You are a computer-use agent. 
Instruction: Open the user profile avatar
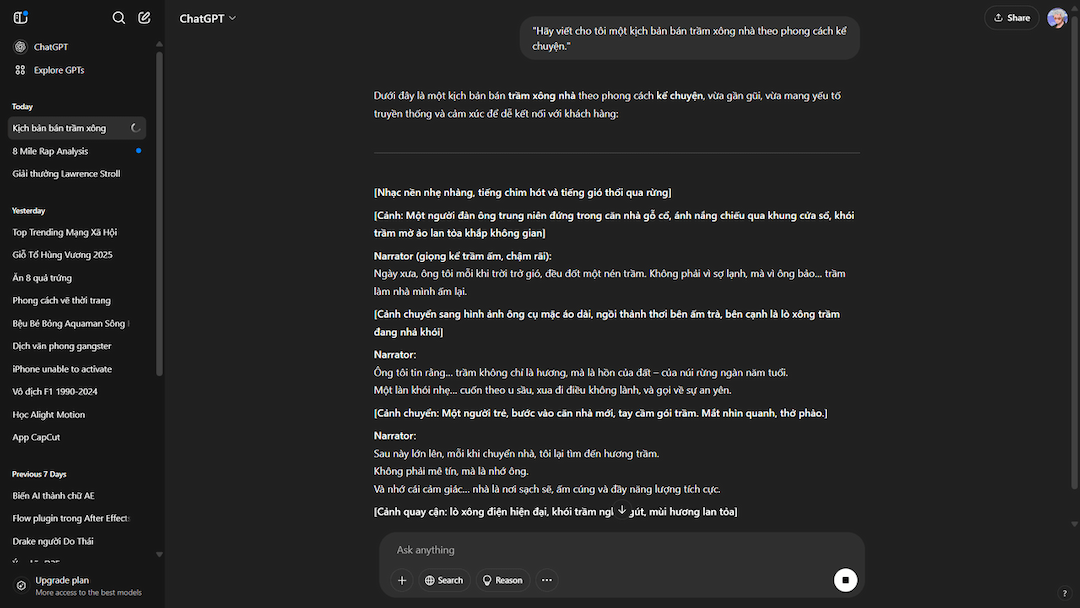[x=1057, y=18]
